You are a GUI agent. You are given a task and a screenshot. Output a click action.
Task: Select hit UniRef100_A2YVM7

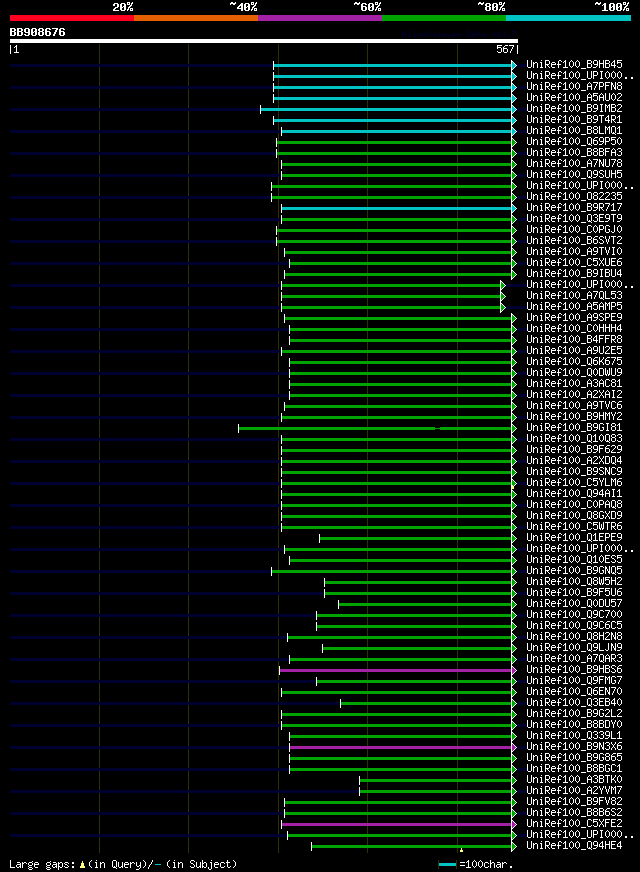(x=574, y=791)
